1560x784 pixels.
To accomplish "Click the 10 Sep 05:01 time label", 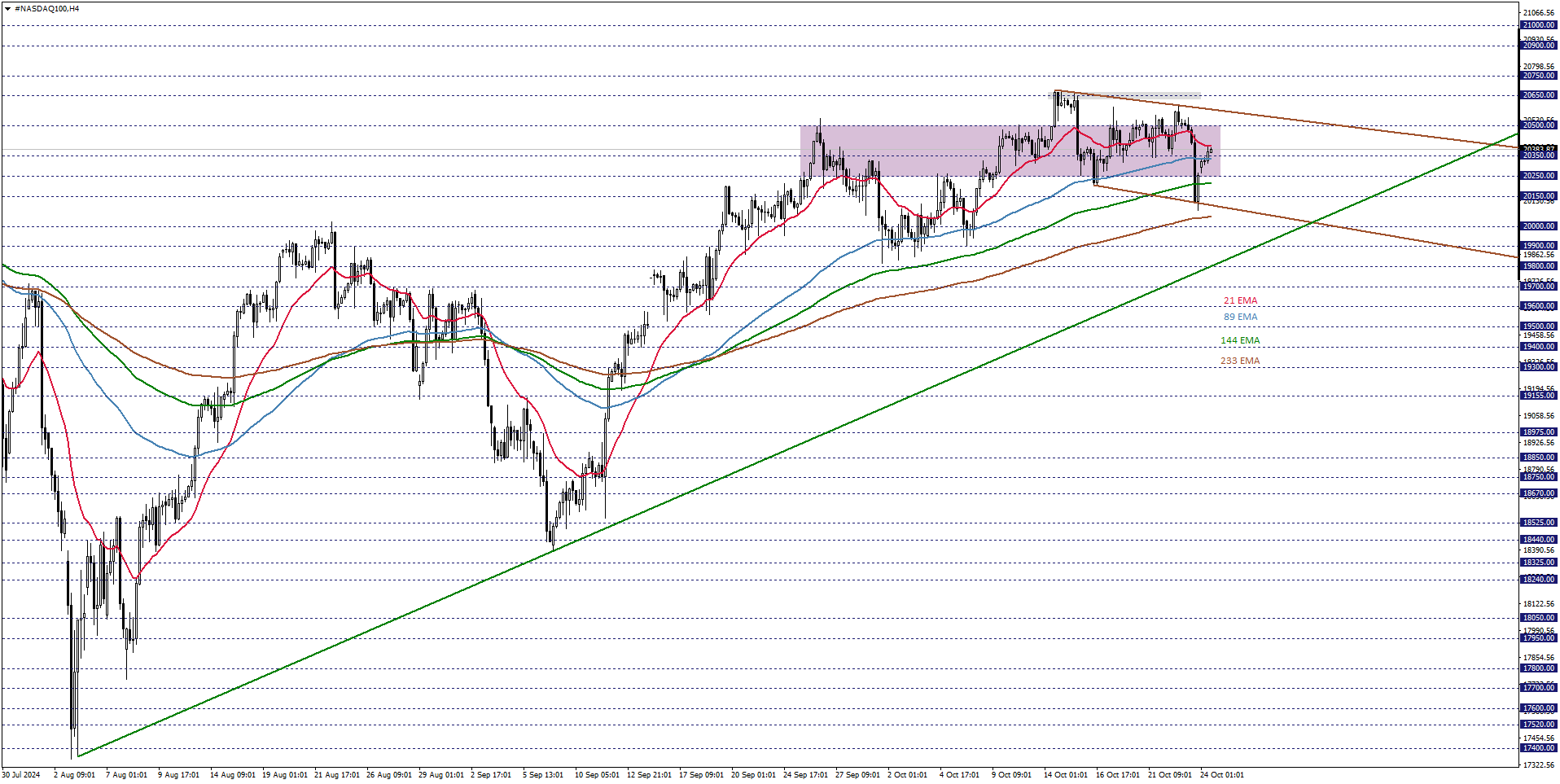I will point(597,775).
